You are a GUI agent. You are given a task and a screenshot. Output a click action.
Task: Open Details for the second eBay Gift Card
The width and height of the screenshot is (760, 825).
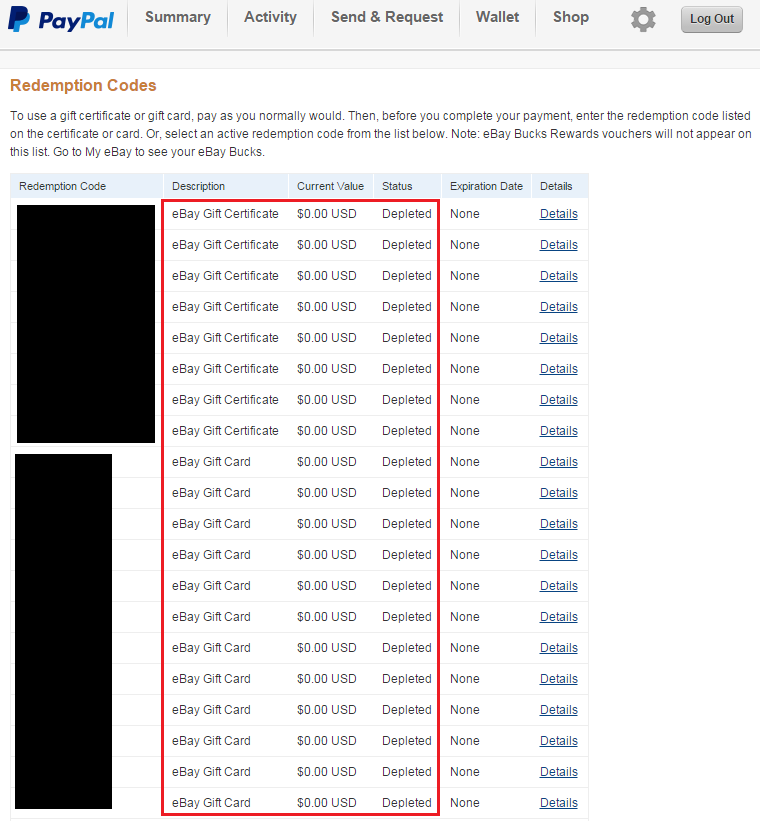point(558,494)
